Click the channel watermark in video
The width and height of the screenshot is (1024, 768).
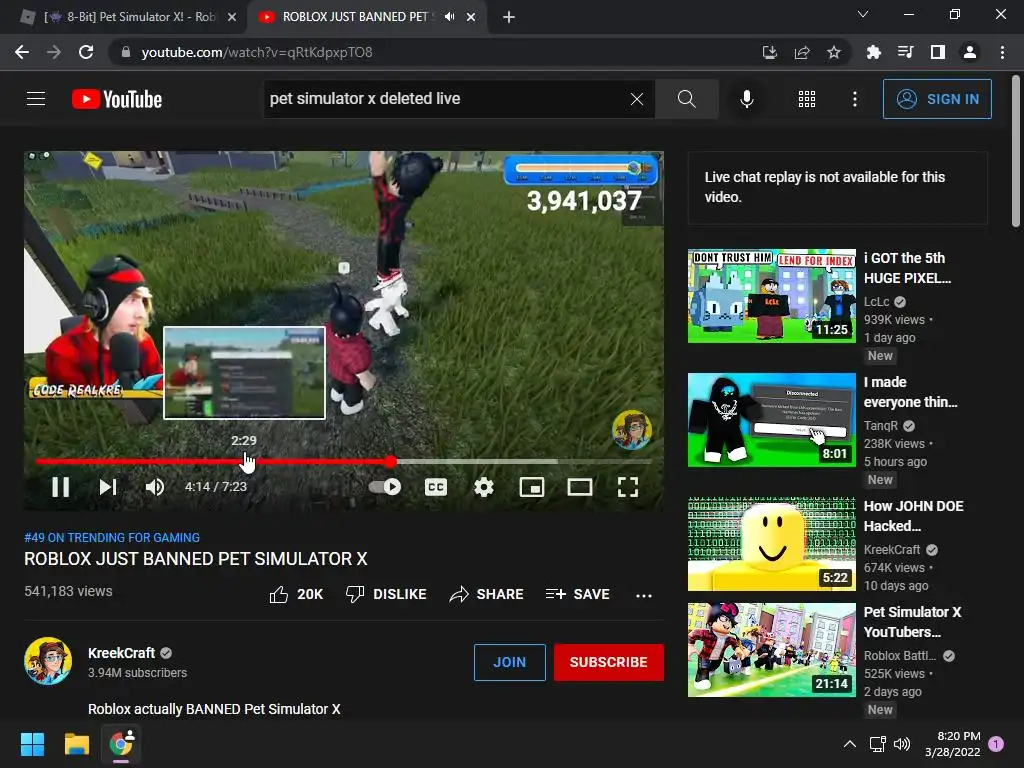[632, 430]
